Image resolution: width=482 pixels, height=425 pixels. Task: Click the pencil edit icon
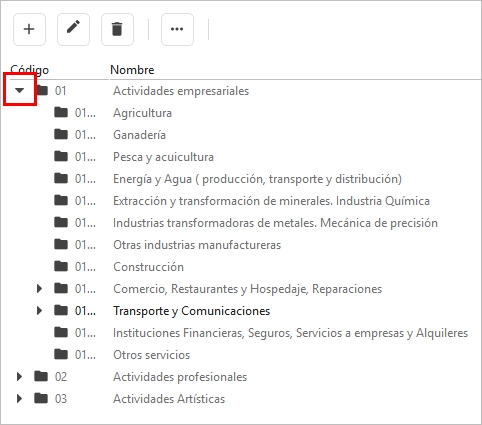point(73,29)
